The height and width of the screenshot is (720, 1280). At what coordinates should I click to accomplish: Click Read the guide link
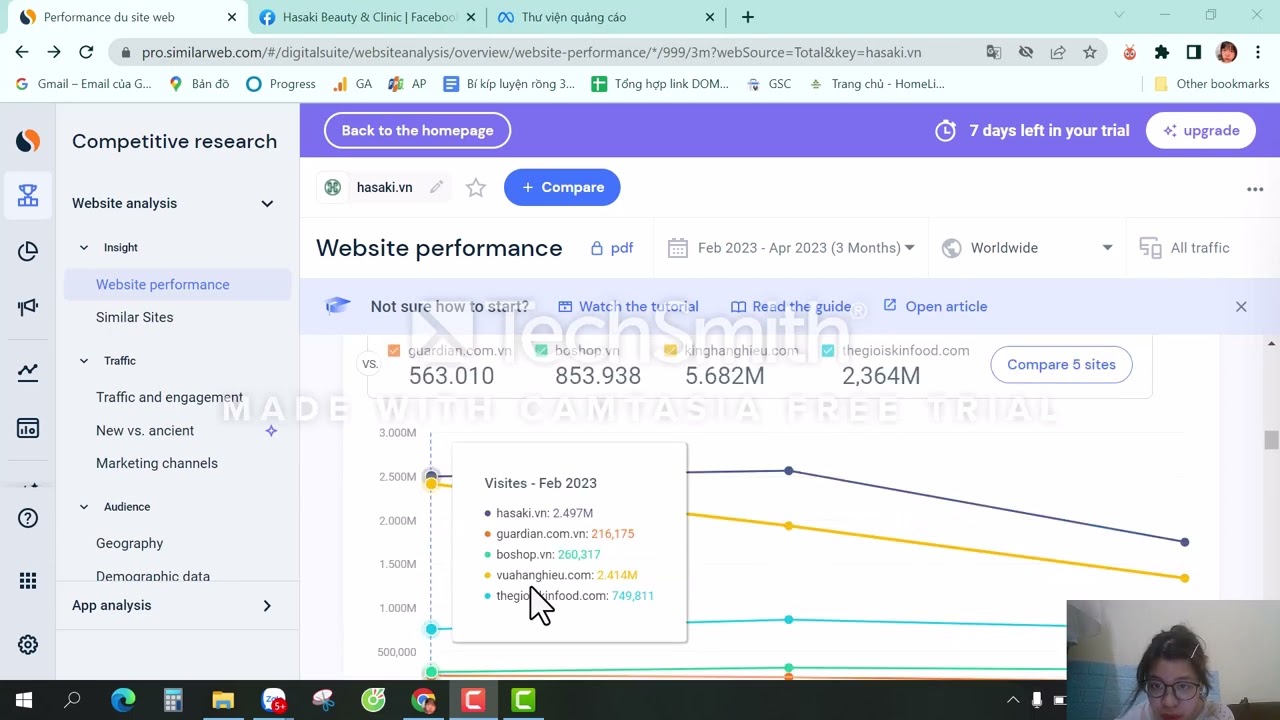pyautogui.click(x=790, y=307)
